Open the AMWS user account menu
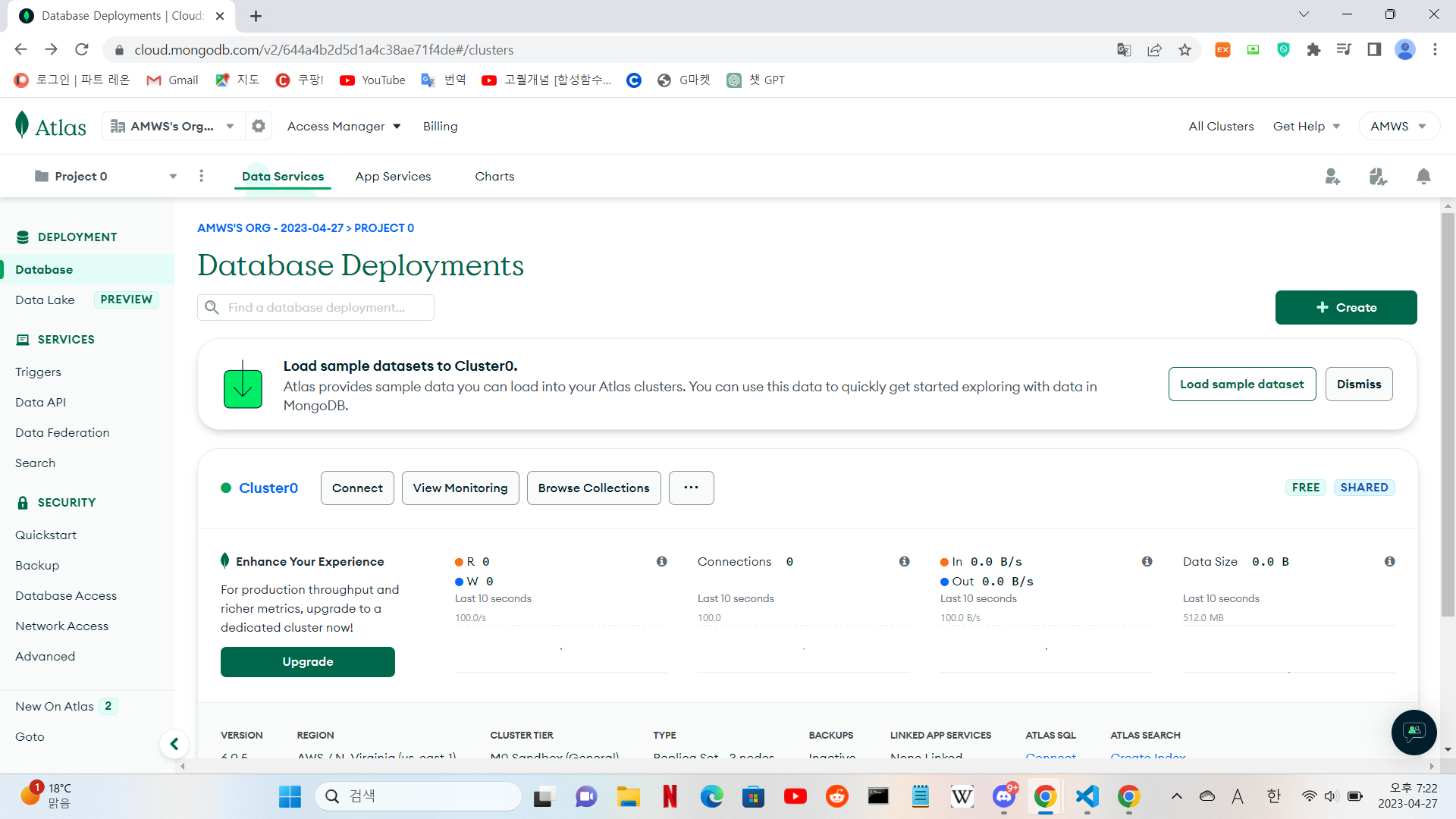The image size is (1456, 819). pyautogui.click(x=1398, y=127)
